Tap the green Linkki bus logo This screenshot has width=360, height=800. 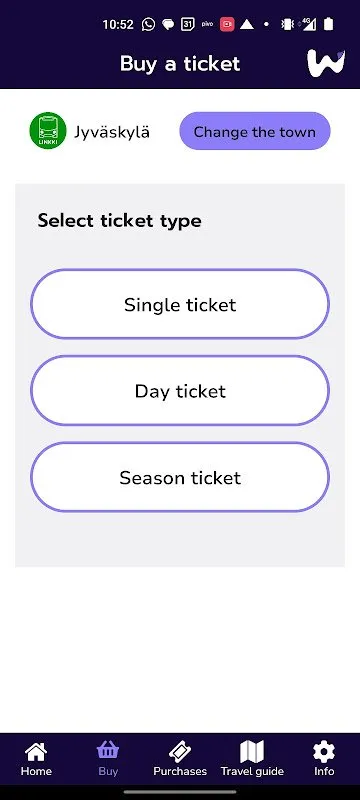tap(48, 131)
